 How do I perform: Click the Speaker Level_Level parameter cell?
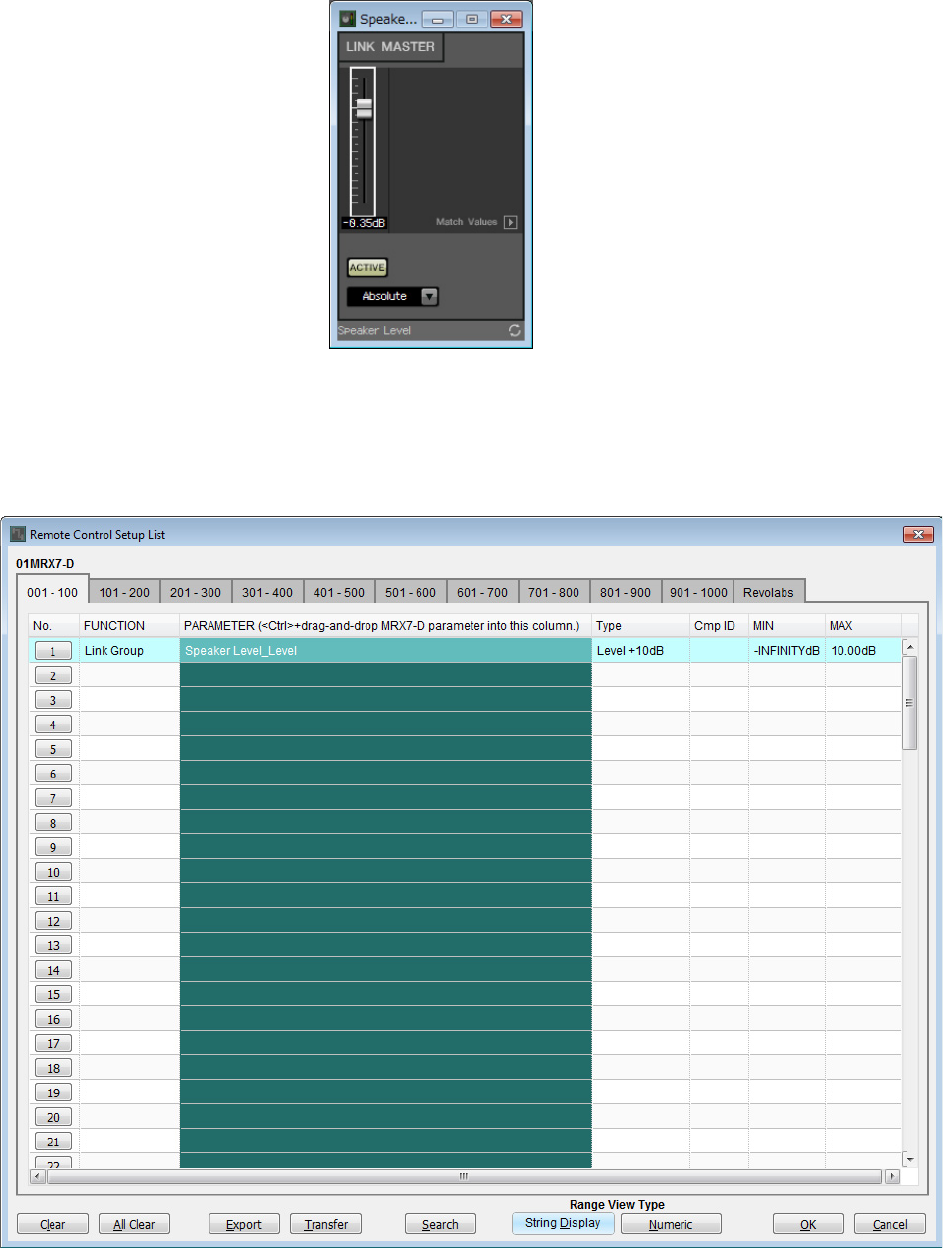pos(385,650)
